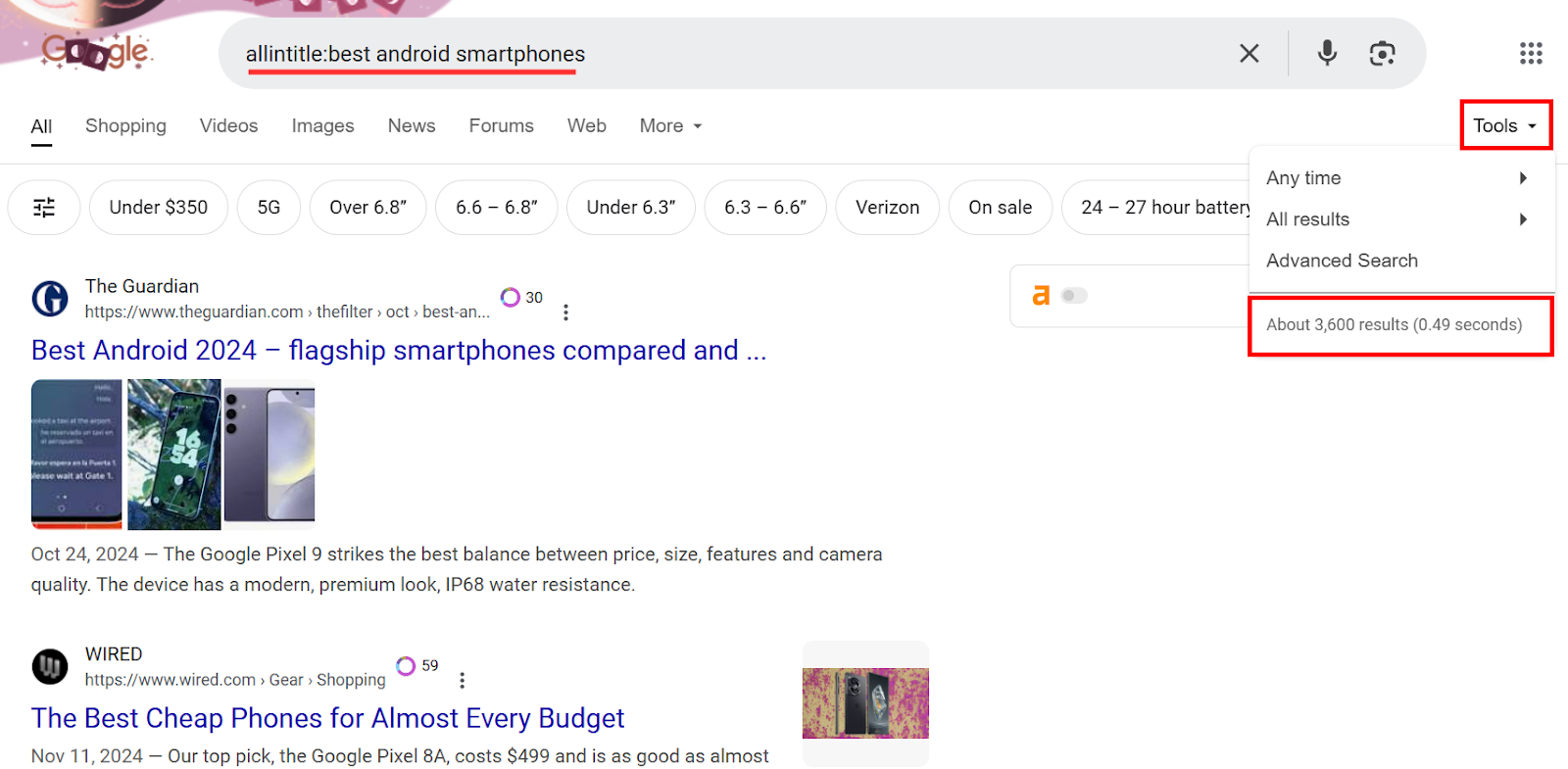The height and width of the screenshot is (769, 1568).
Task: Open the purple Samsung phone thumbnail
Action: 269,454
